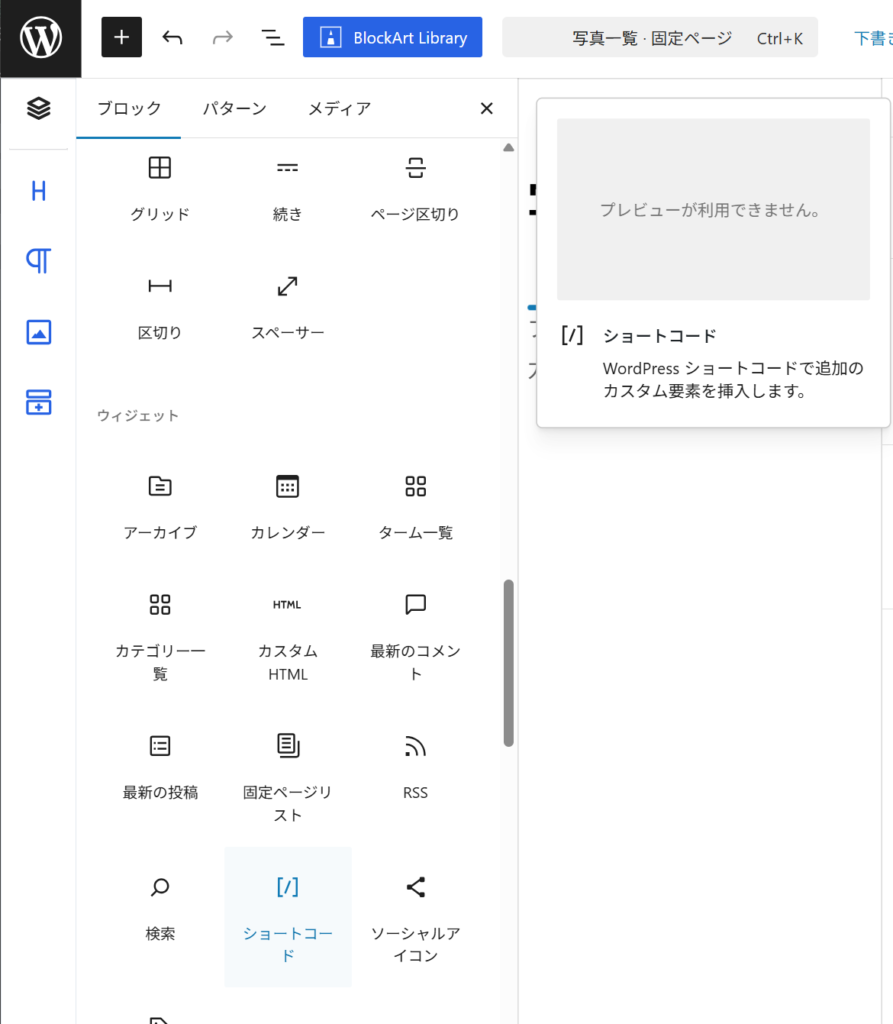Click the Heading H sidebar icon

(x=39, y=191)
